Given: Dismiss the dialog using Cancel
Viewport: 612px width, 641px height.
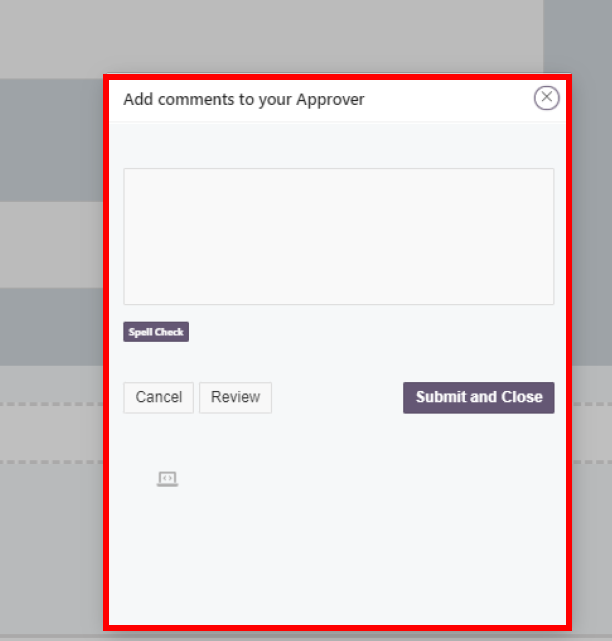Looking at the screenshot, I should point(158,397).
